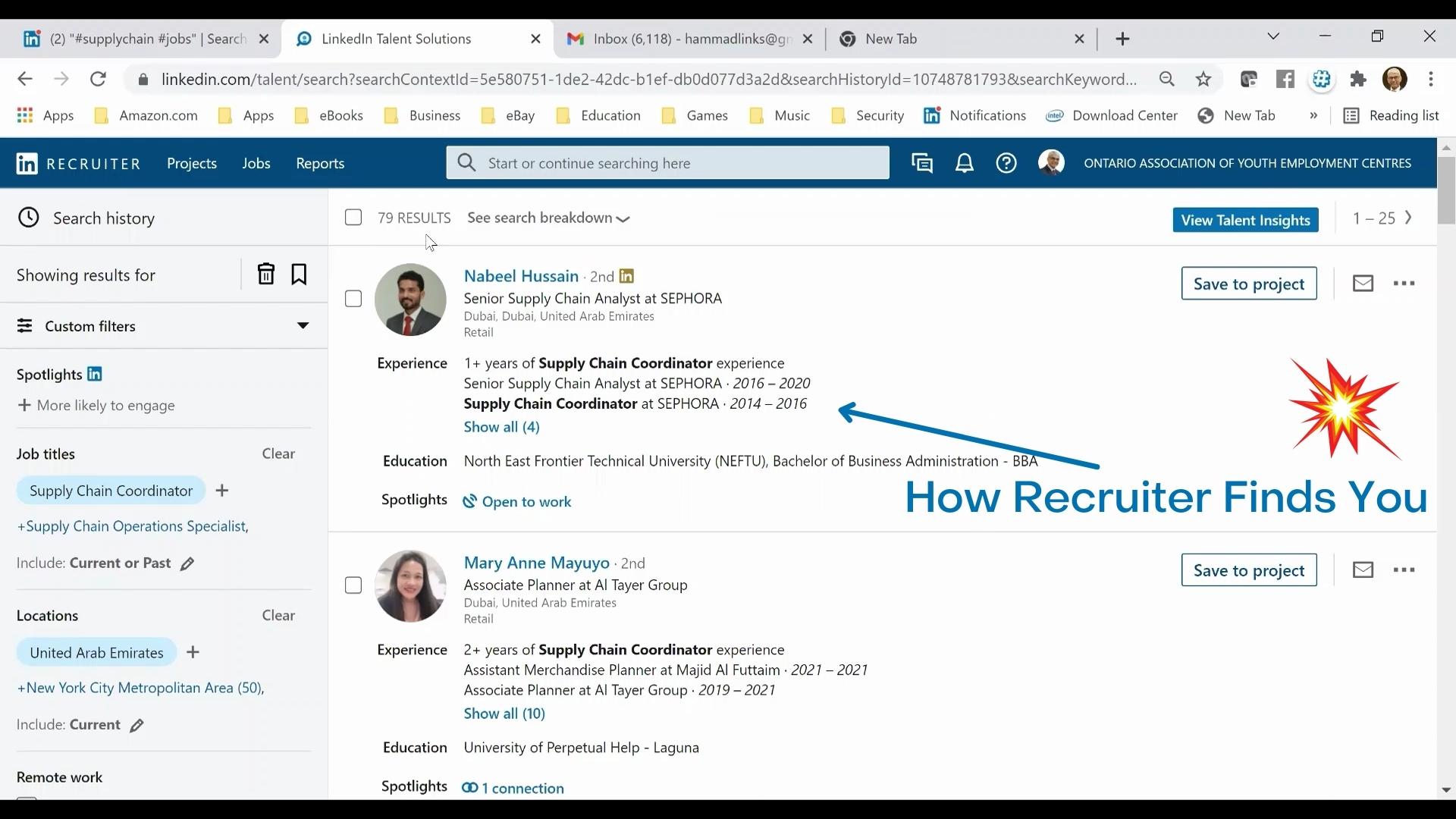Screen dimensions: 1456x819
Task: Delete search using the trash icon
Action: coord(265,274)
